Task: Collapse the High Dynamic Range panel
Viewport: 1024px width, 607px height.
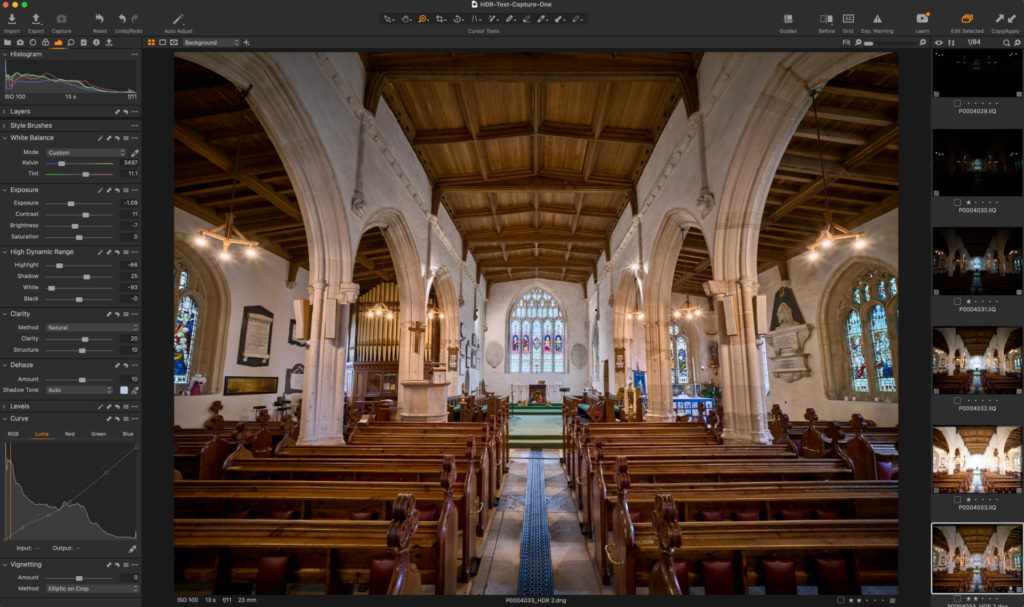Action: tap(5, 252)
